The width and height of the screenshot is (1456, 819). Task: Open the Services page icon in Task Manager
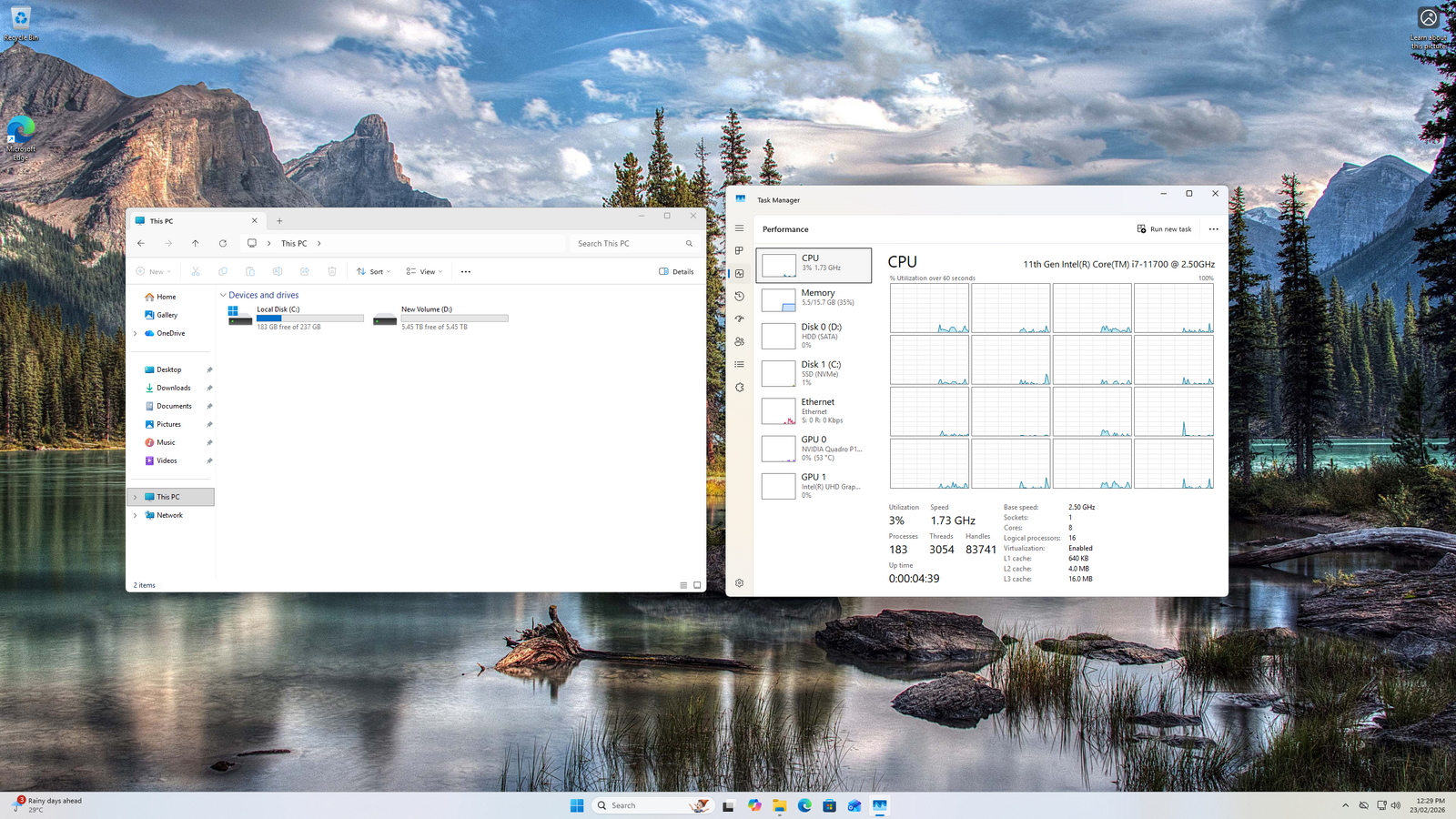(x=739, y=387)
